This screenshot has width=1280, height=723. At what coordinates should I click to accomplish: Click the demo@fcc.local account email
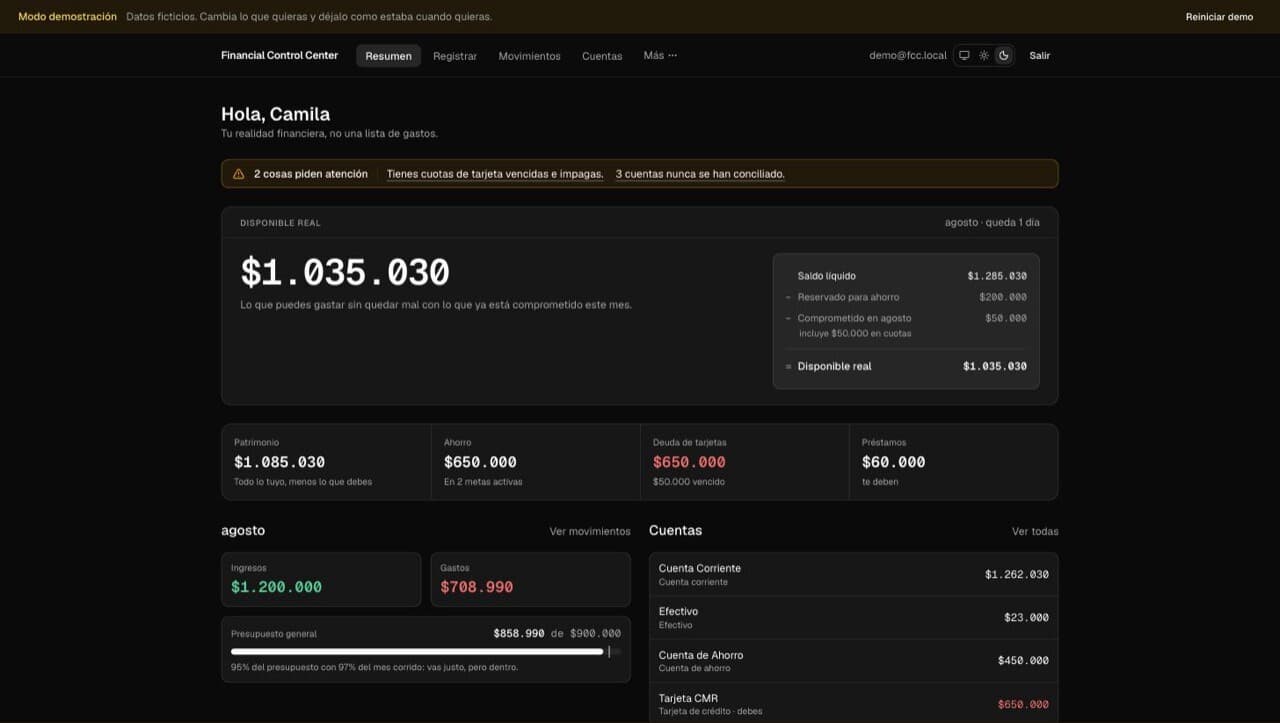tap(908, 56)
